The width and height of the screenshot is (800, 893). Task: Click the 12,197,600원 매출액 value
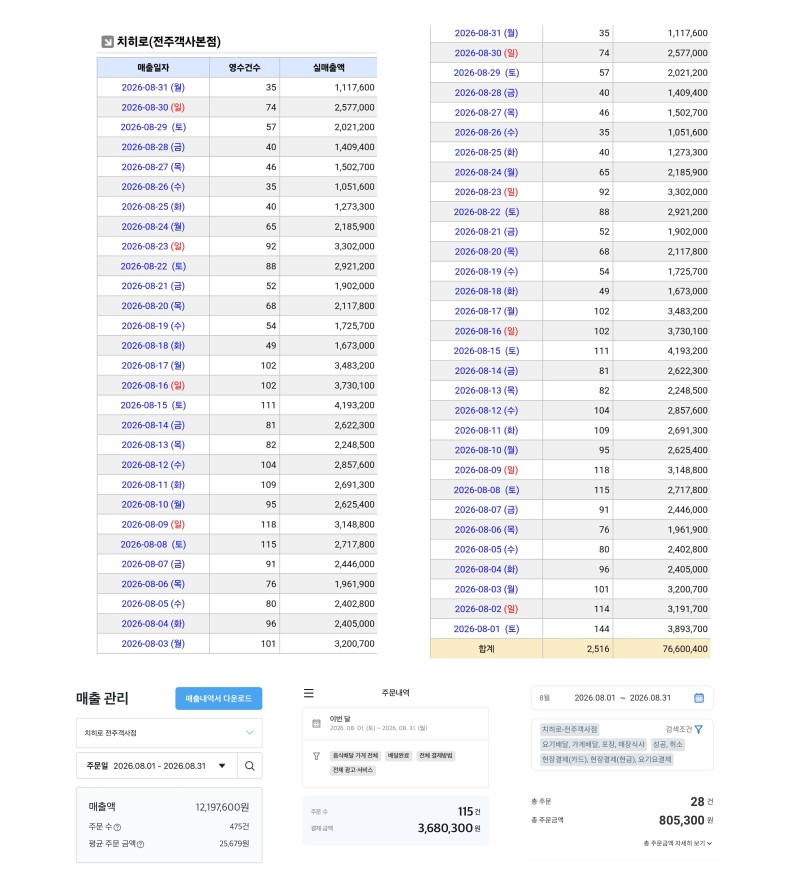(x=222, y=807)
